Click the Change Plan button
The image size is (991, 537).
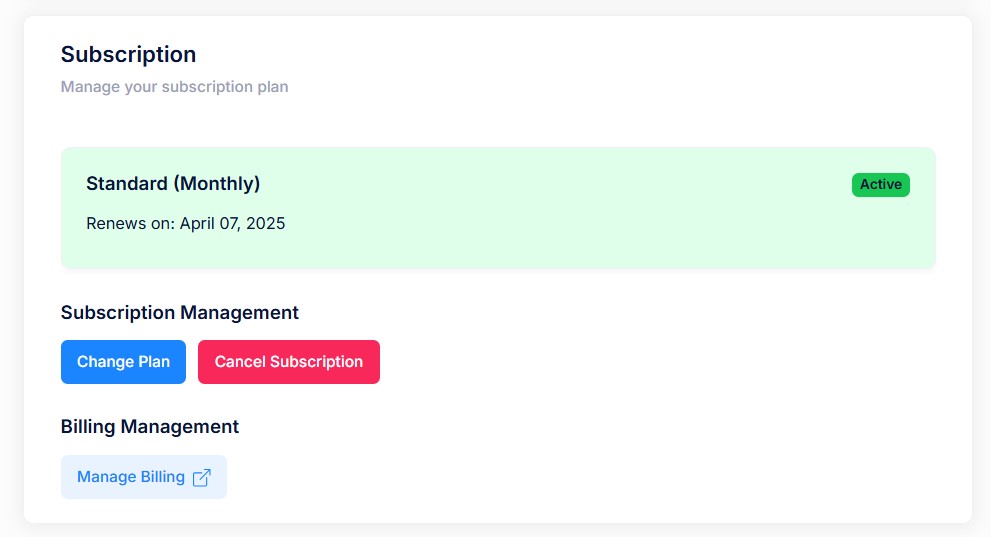coord(123,362)
